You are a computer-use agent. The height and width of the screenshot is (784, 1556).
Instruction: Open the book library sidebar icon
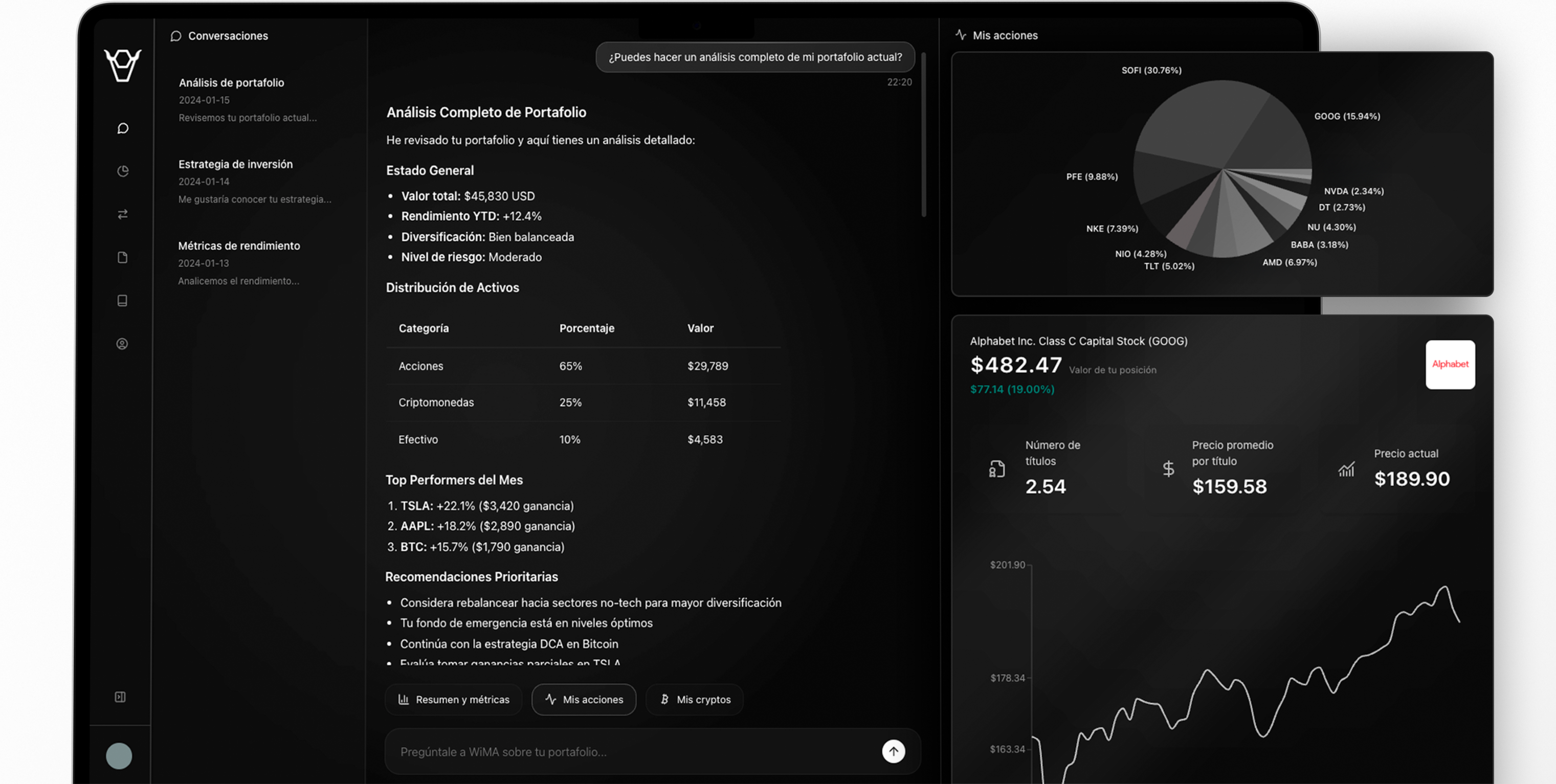pyautogui.click(x=123, y=301)
